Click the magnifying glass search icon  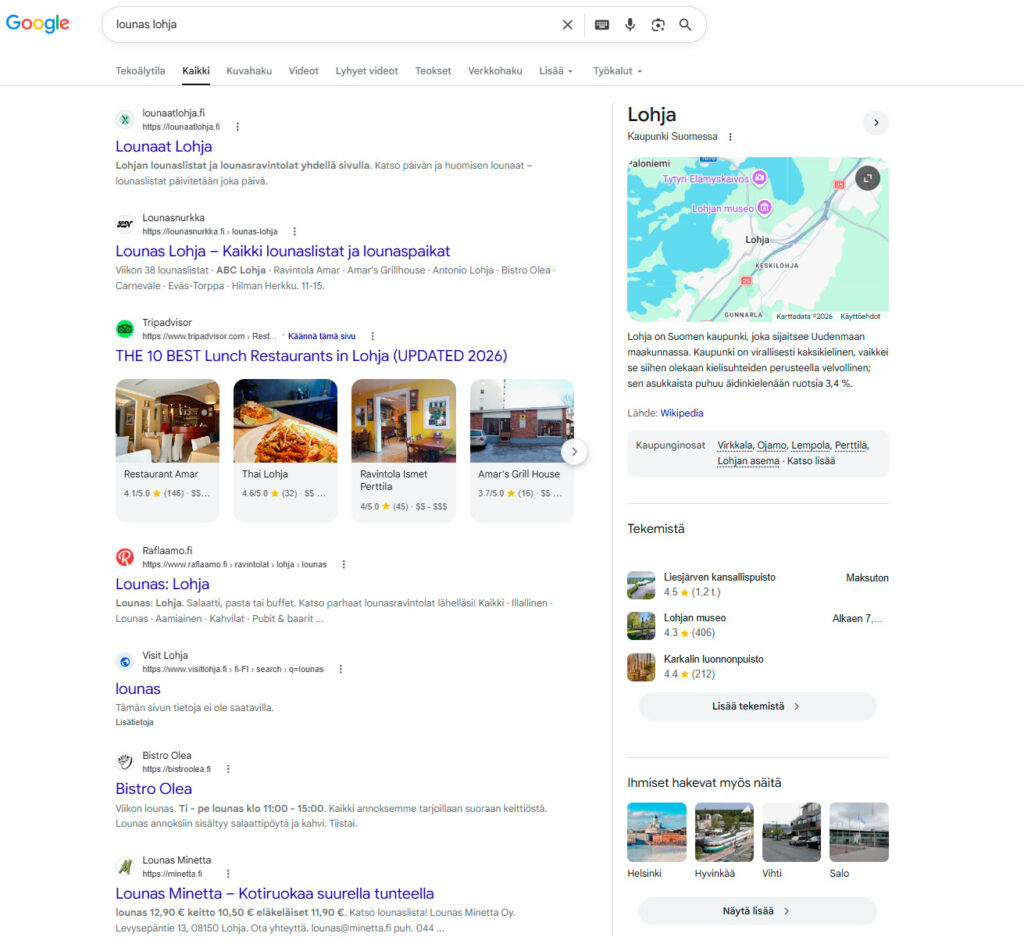click(x=685, y=25)
